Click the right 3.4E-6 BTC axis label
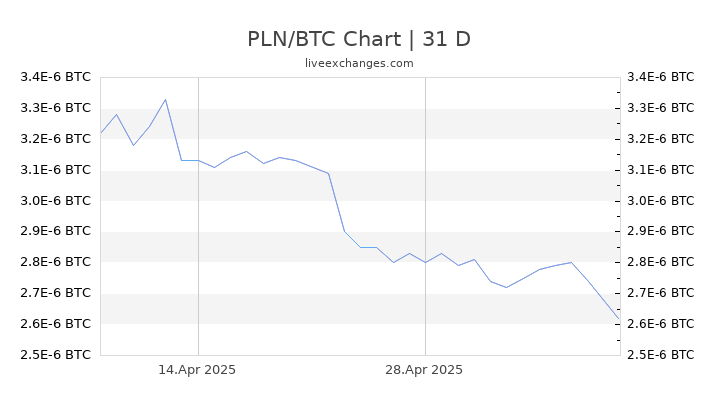720x405 pixels. (661, 77)
